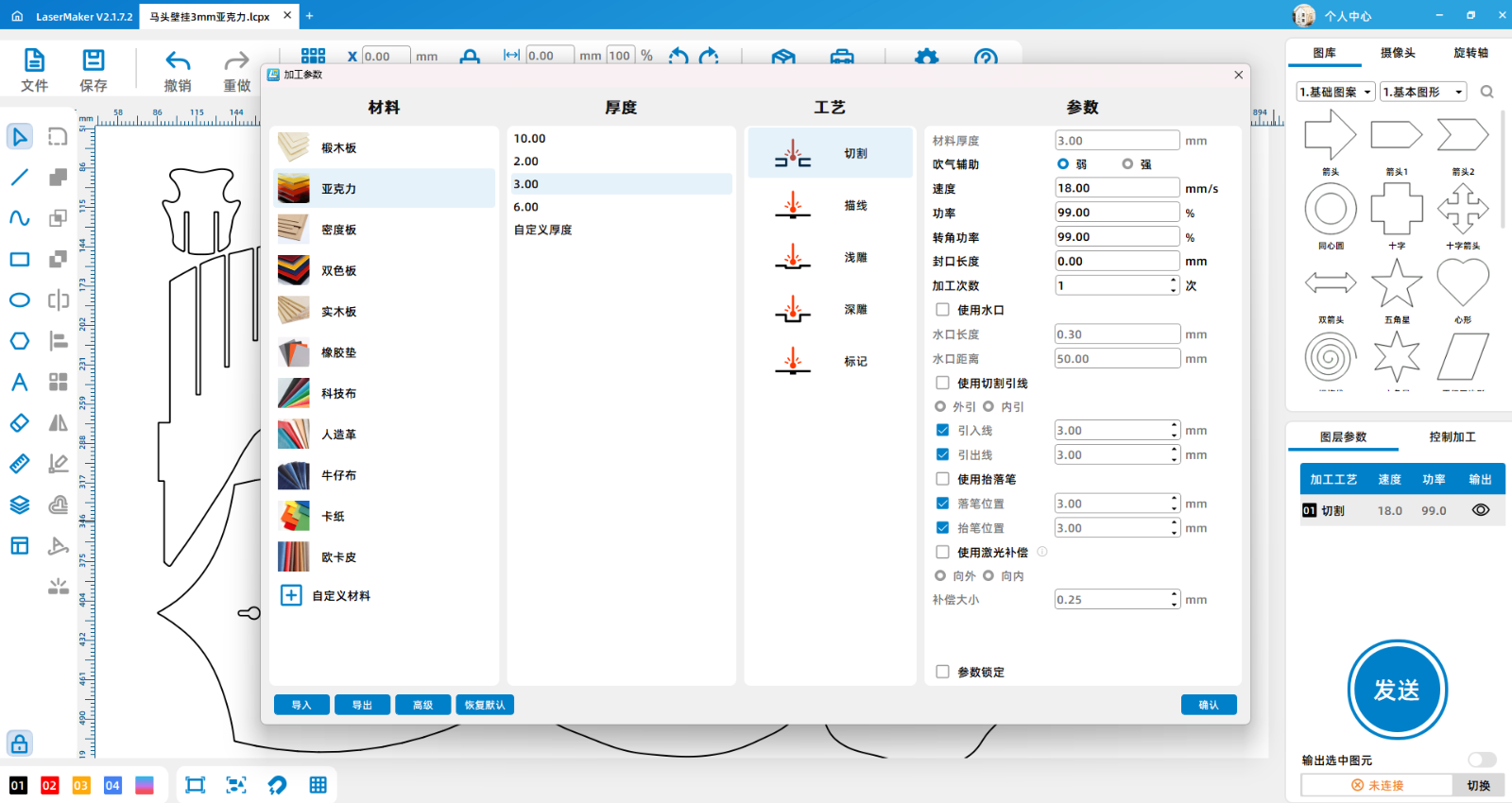Click the fit-to-frame icon in bottom bar
This screenshot has width=1512, height=803.
pyautogui.click(x=196, y=785)
